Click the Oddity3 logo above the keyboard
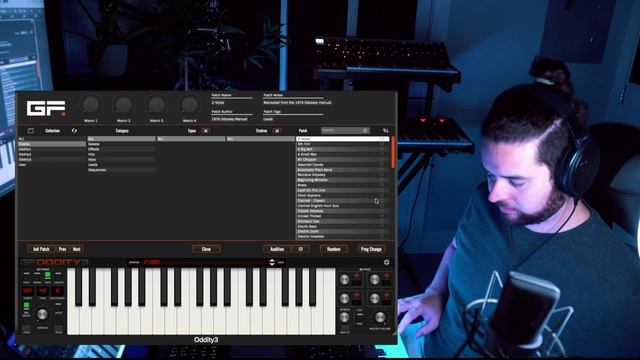This screenshot has height=360, width=640. (x=54, y=262)
